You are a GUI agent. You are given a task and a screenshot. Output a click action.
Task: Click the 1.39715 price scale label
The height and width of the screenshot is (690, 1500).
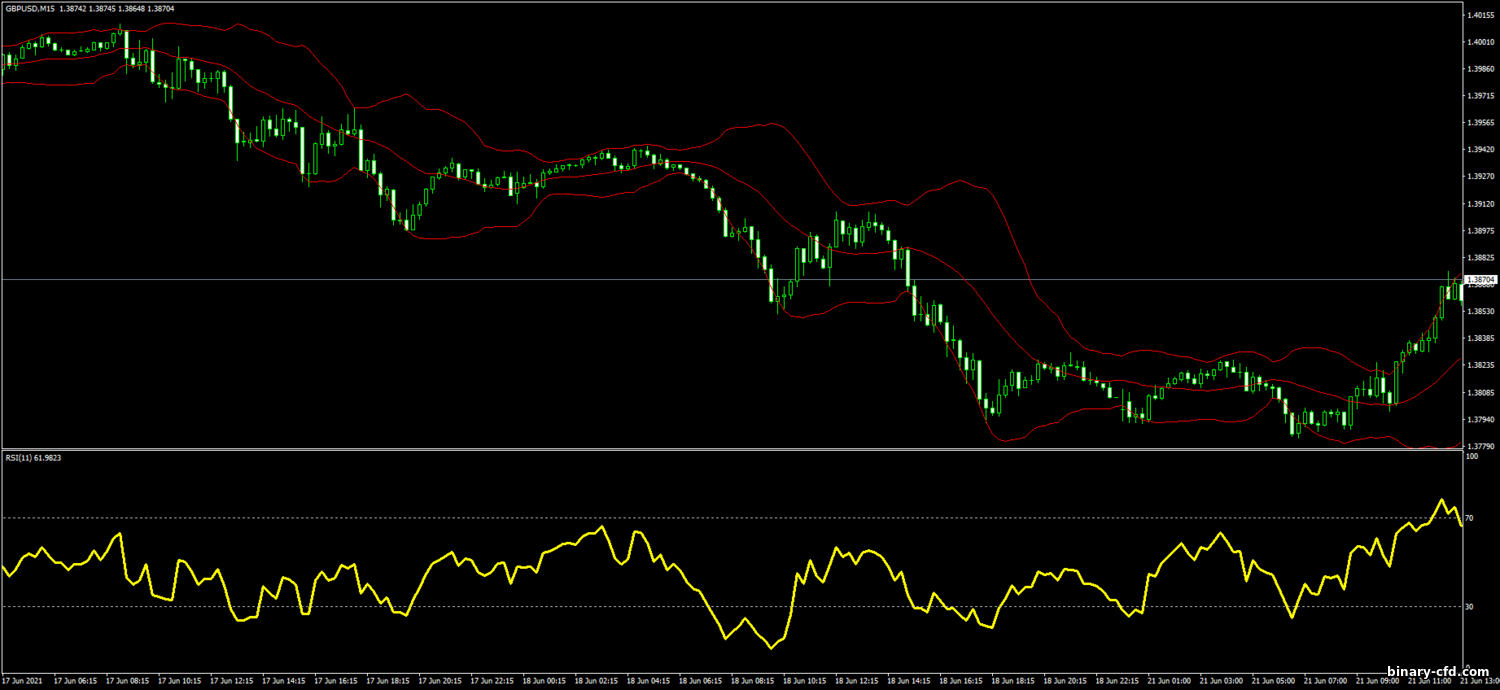(x=1480, y=96)
